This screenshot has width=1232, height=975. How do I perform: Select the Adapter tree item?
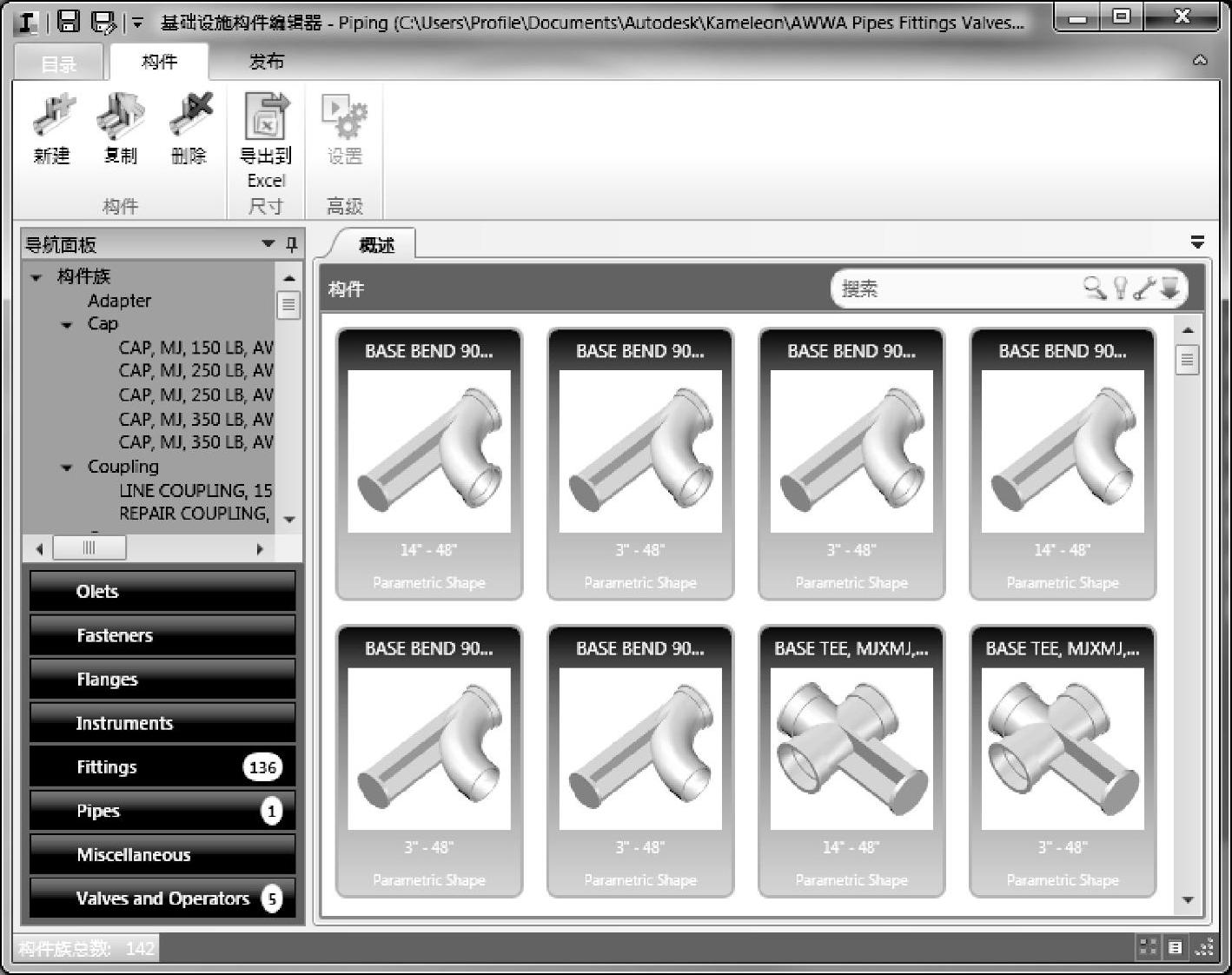pyautogui.click(x=119, y=301)
